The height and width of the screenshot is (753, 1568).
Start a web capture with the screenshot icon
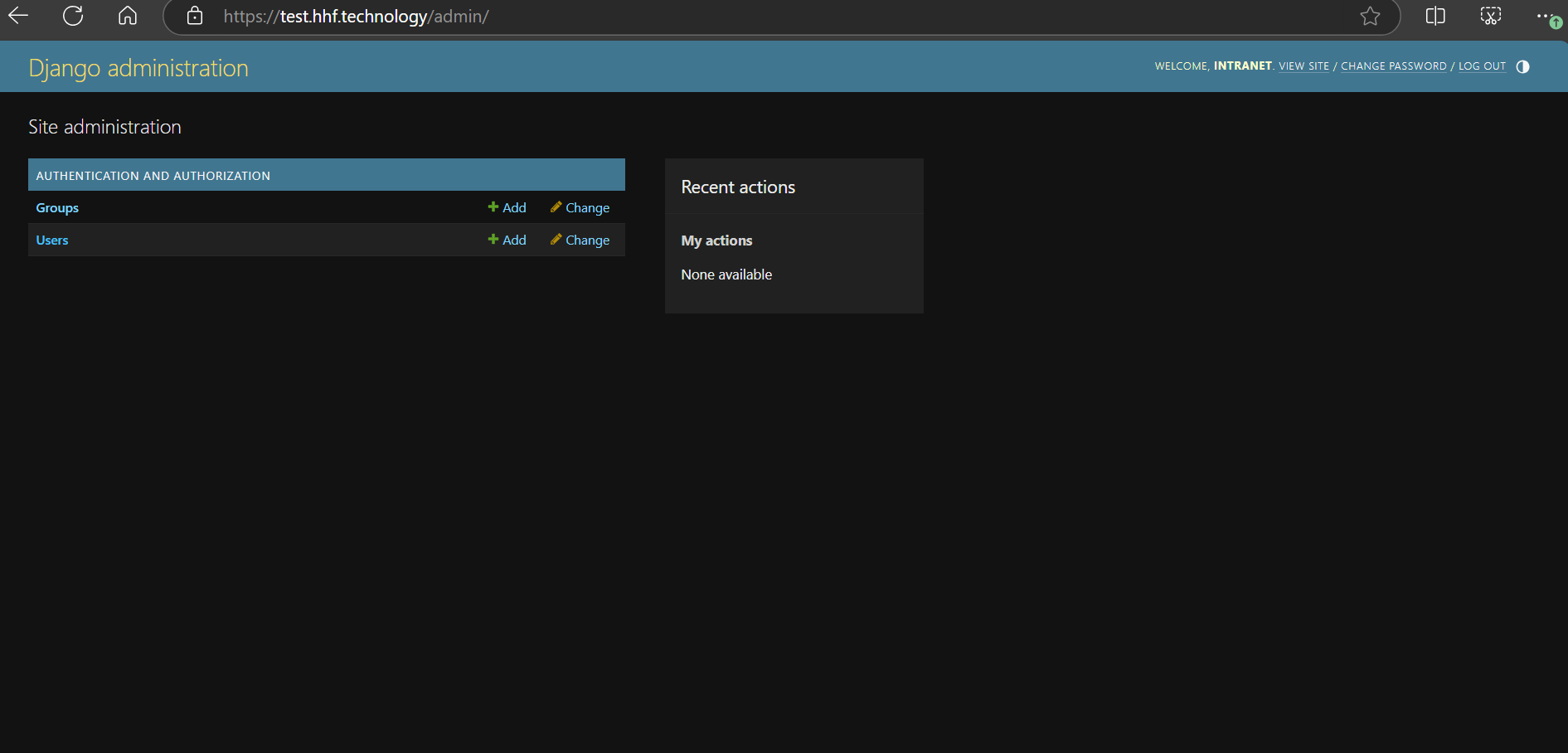click(x=1491, y=16)
